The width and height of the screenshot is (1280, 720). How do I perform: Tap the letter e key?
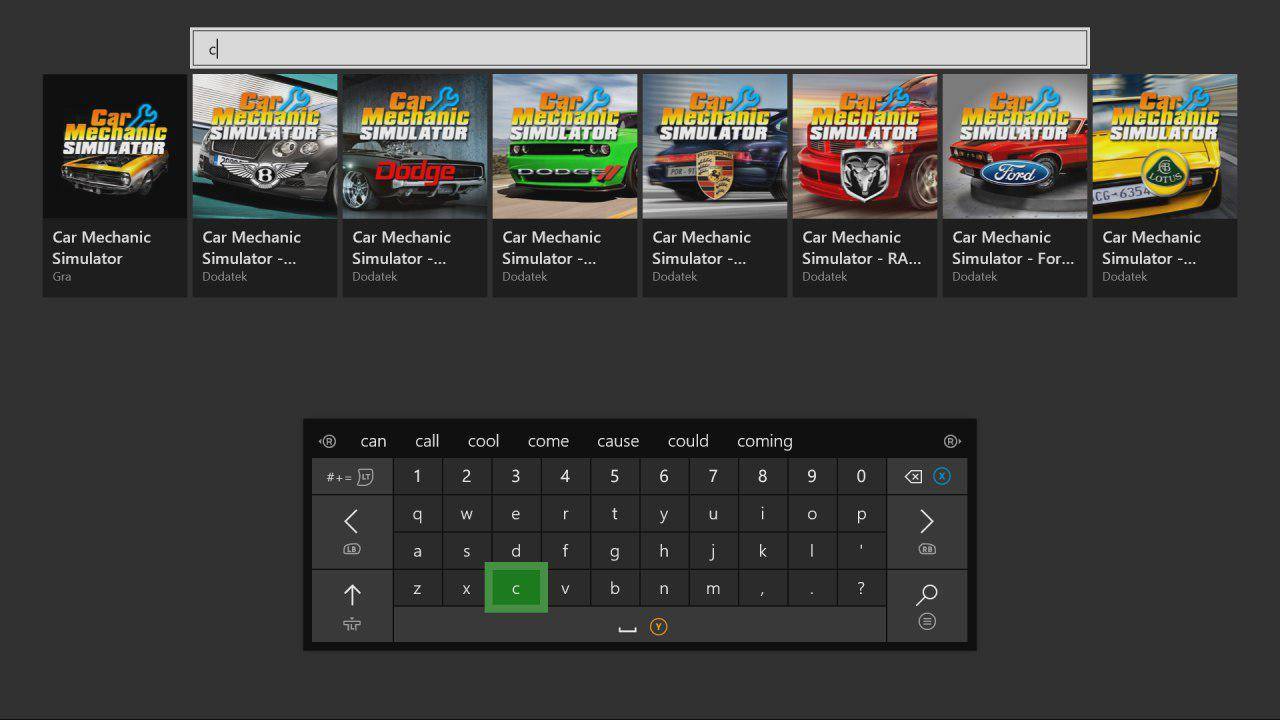[x=516, y=515]
